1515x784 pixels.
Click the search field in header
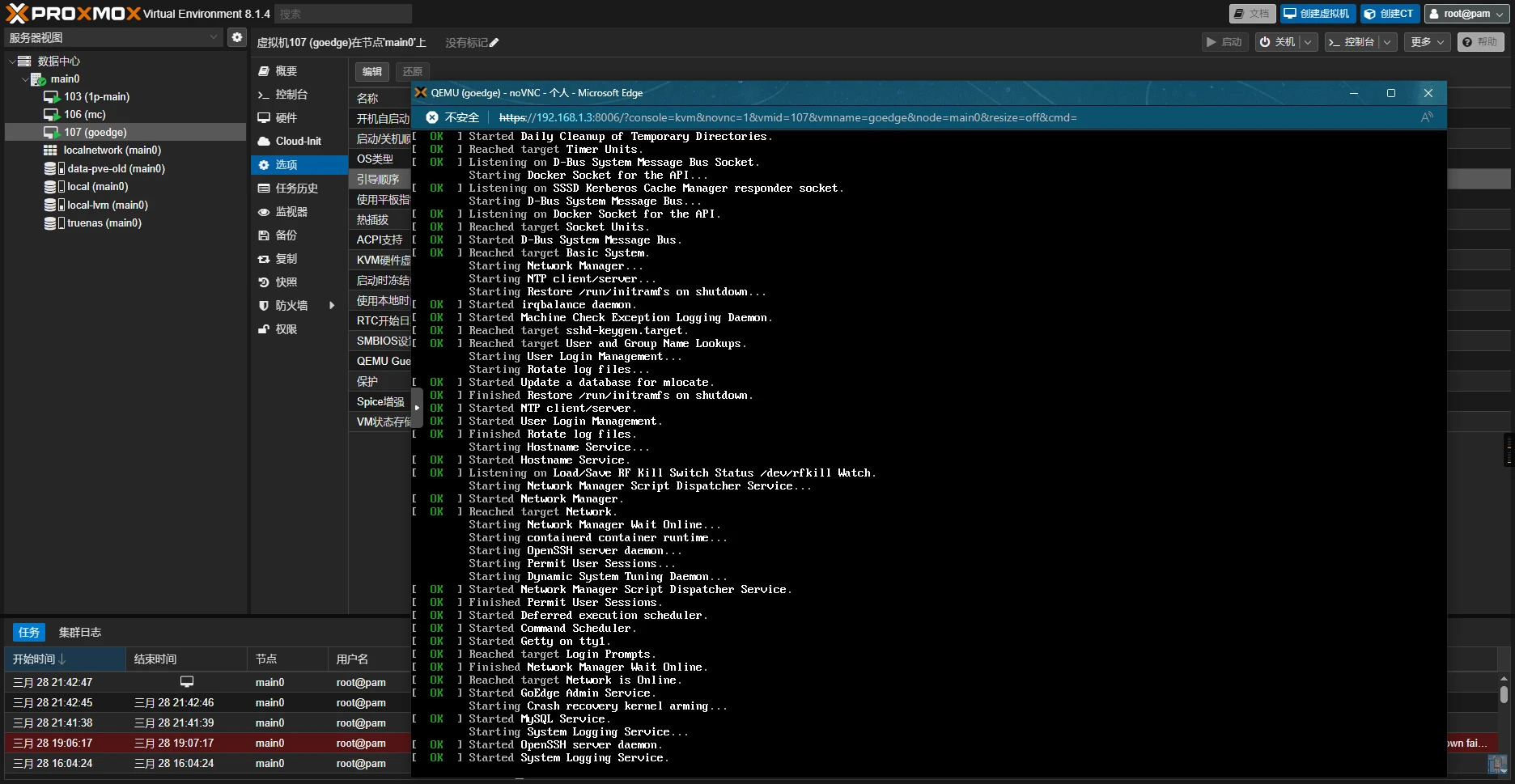pyautogui.click(x=342, y=14)
